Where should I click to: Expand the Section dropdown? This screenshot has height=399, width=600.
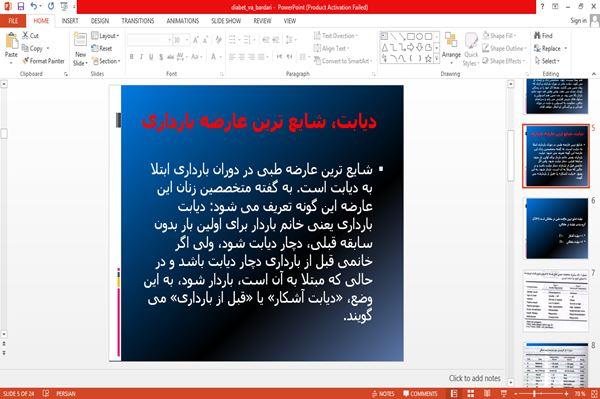coord(106,61)
